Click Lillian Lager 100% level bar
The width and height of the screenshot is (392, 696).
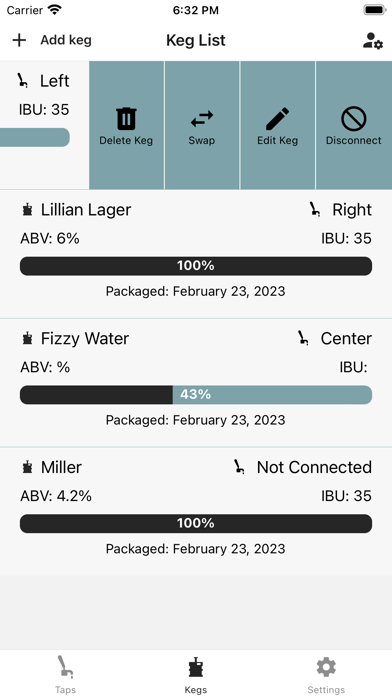(x=196, y=266)
